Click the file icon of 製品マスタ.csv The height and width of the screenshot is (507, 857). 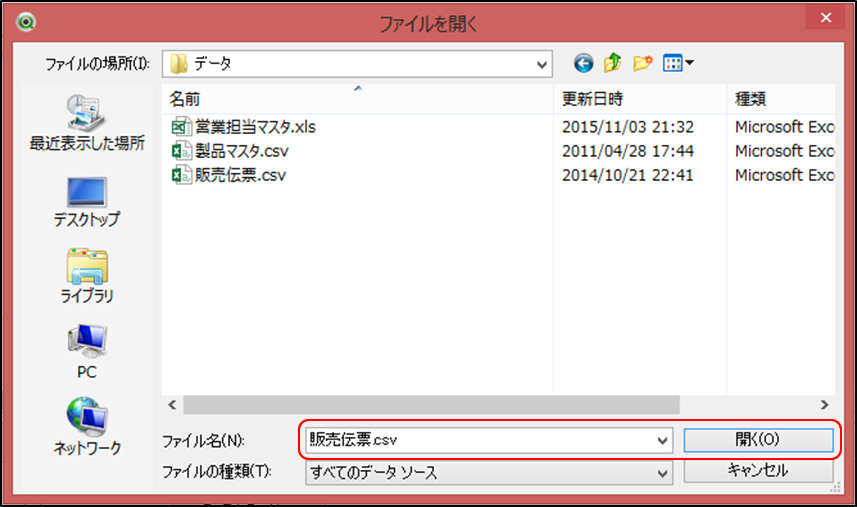[x=181, y=151]
